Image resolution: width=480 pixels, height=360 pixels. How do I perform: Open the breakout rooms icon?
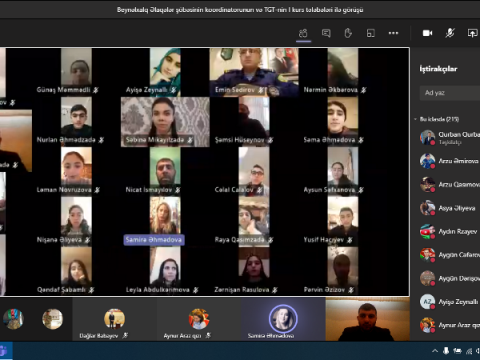(x=371, y=33)
